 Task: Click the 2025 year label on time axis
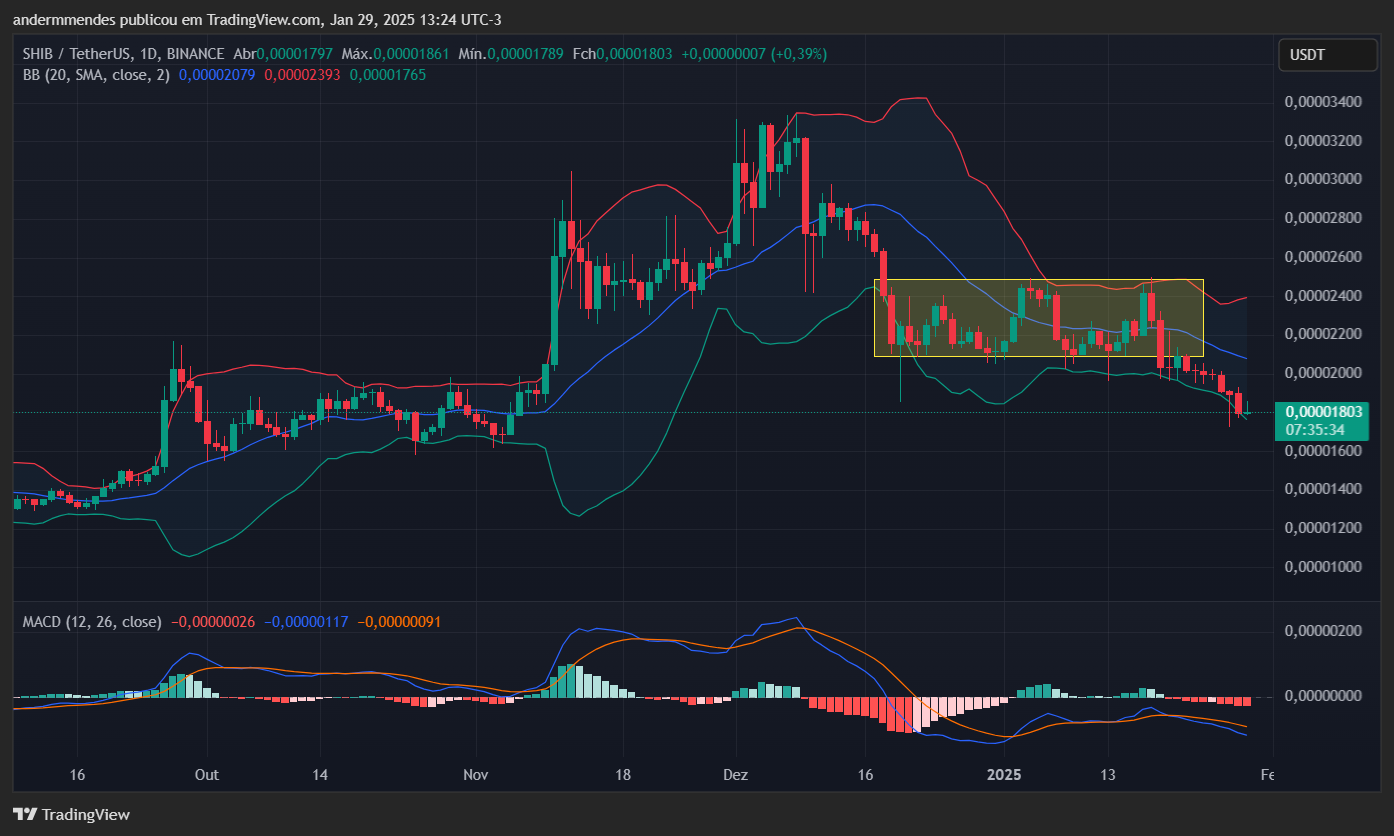tap(1003, 775)
